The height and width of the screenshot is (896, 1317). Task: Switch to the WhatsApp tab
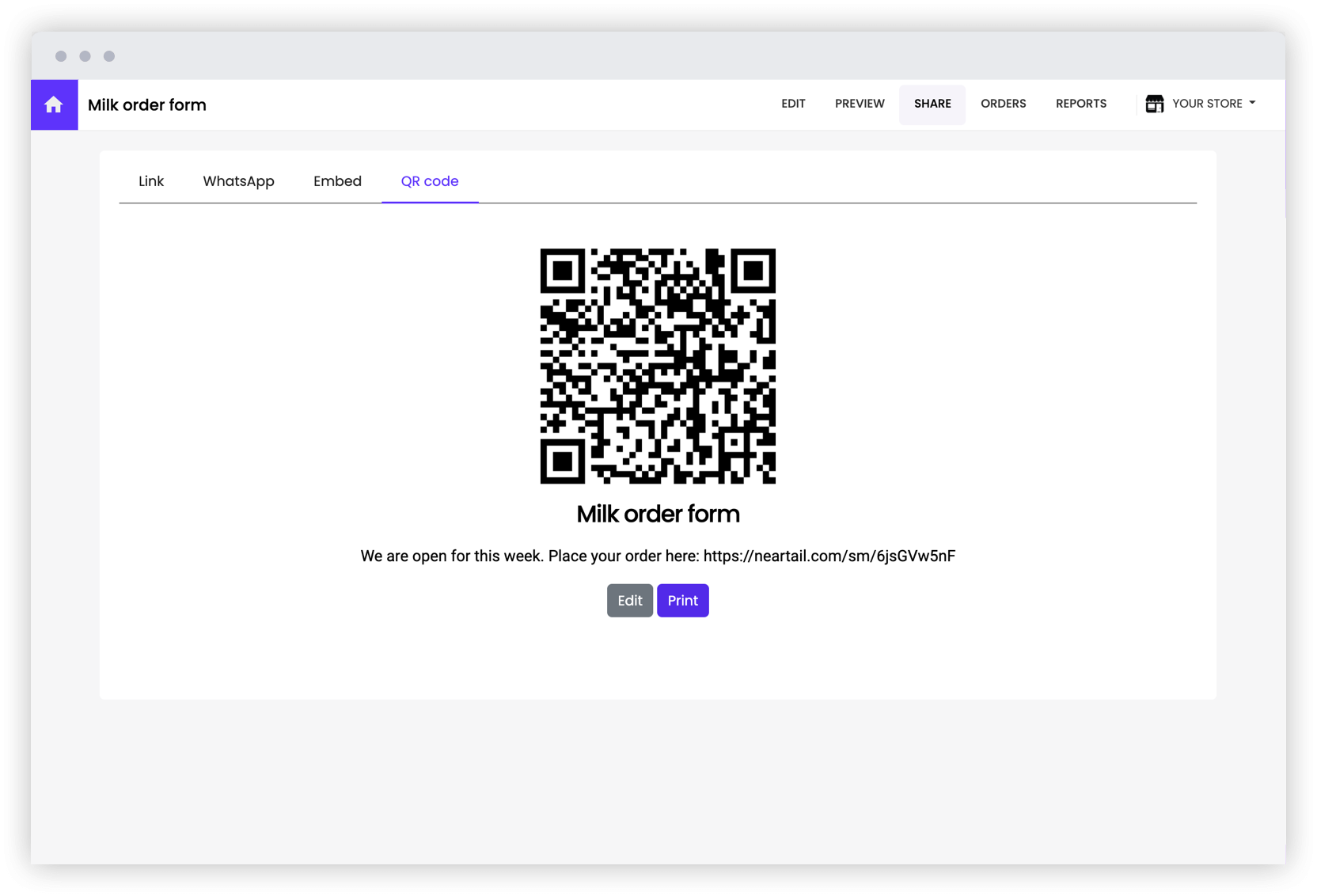coord(238,180)
